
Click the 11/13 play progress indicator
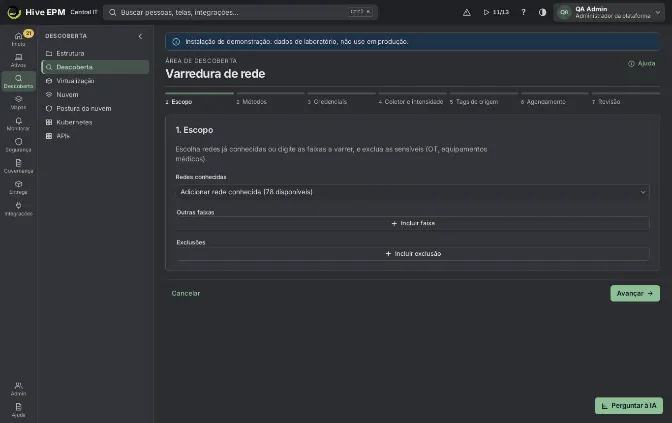pyautogui.click(x=496, y=12)
